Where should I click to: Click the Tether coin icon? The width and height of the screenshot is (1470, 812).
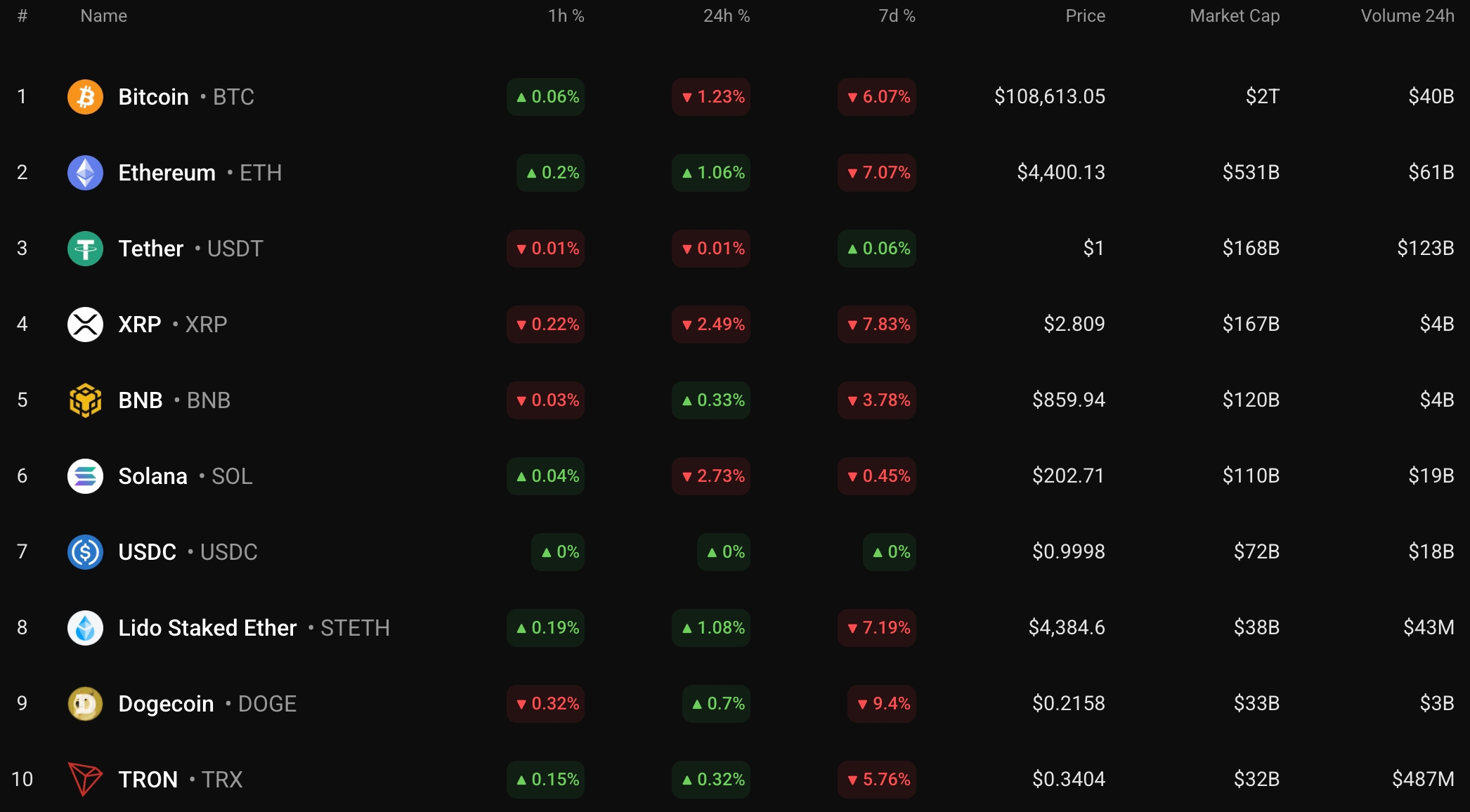85,249
